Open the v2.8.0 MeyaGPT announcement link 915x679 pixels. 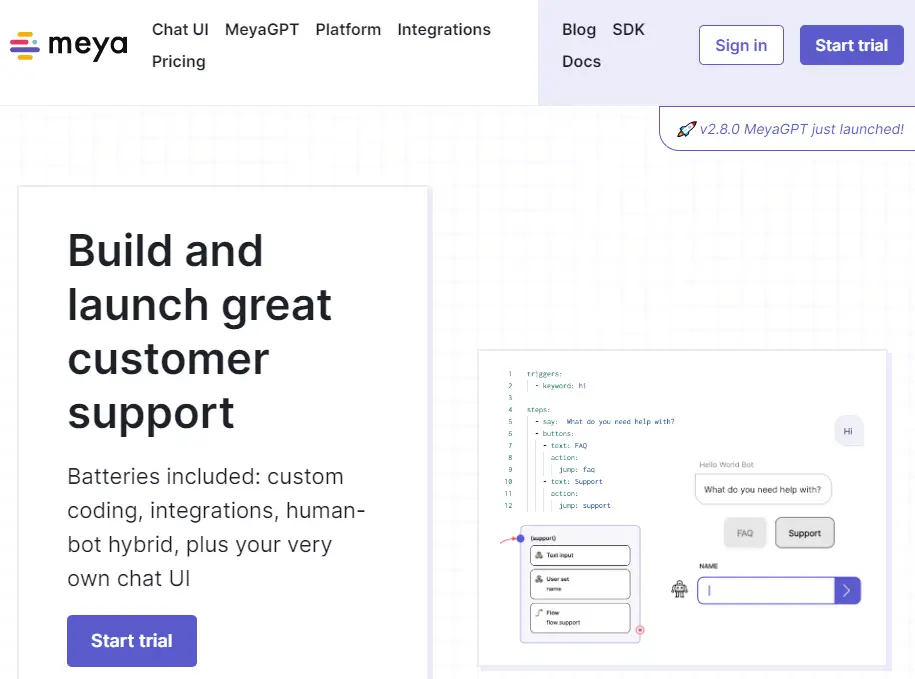coord(798,129)
